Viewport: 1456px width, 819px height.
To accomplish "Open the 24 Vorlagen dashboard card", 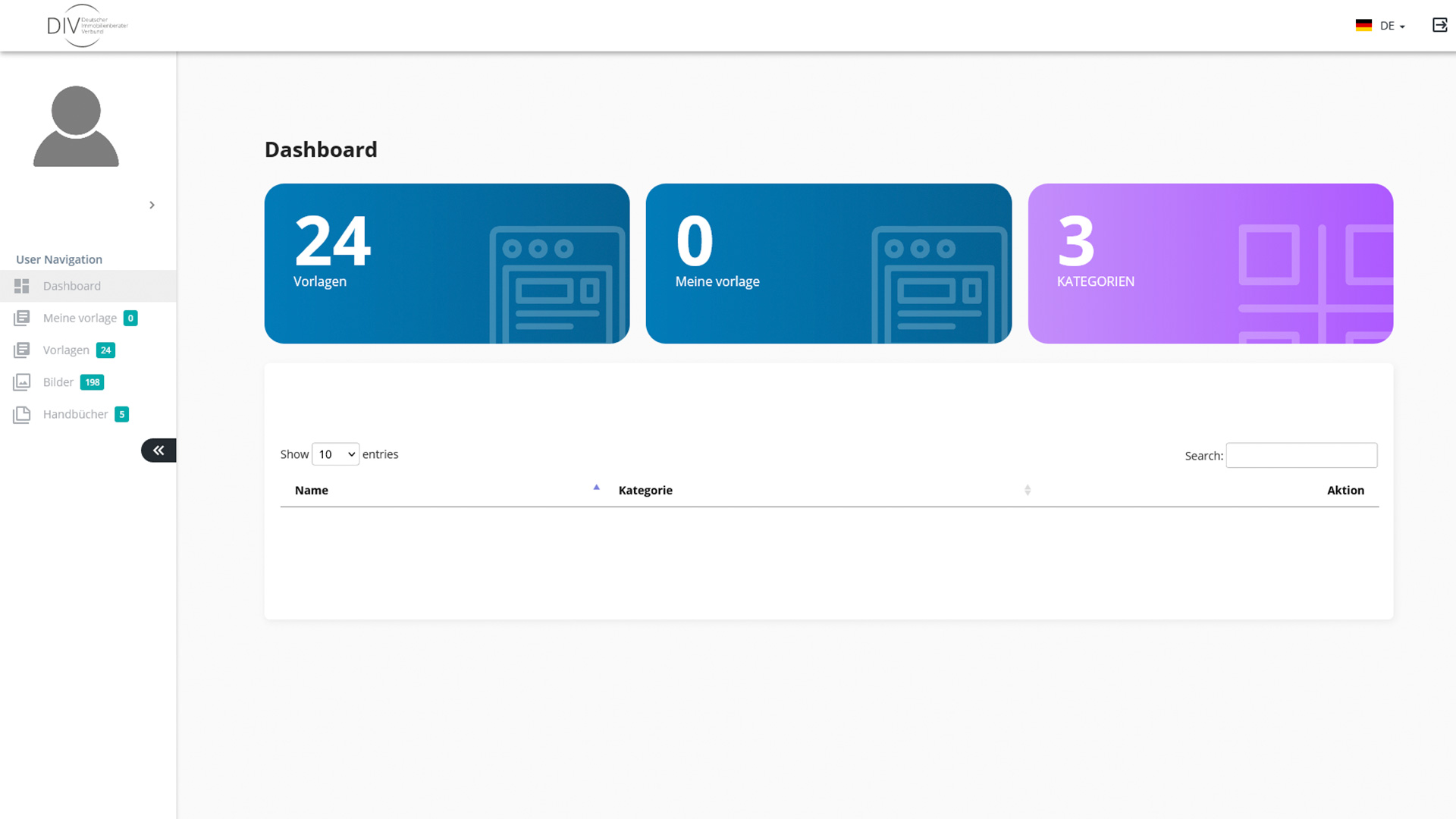I will [x=447, y=263].
